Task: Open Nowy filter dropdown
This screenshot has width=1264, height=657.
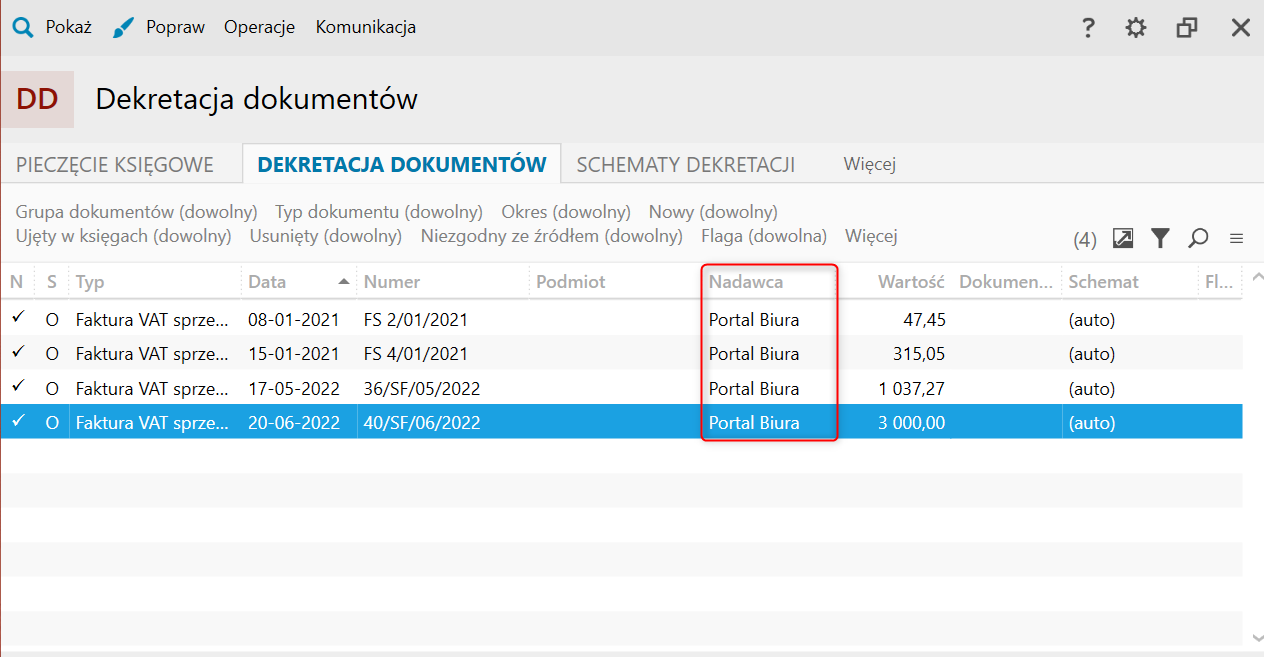Action: click(x=713, y=212)
